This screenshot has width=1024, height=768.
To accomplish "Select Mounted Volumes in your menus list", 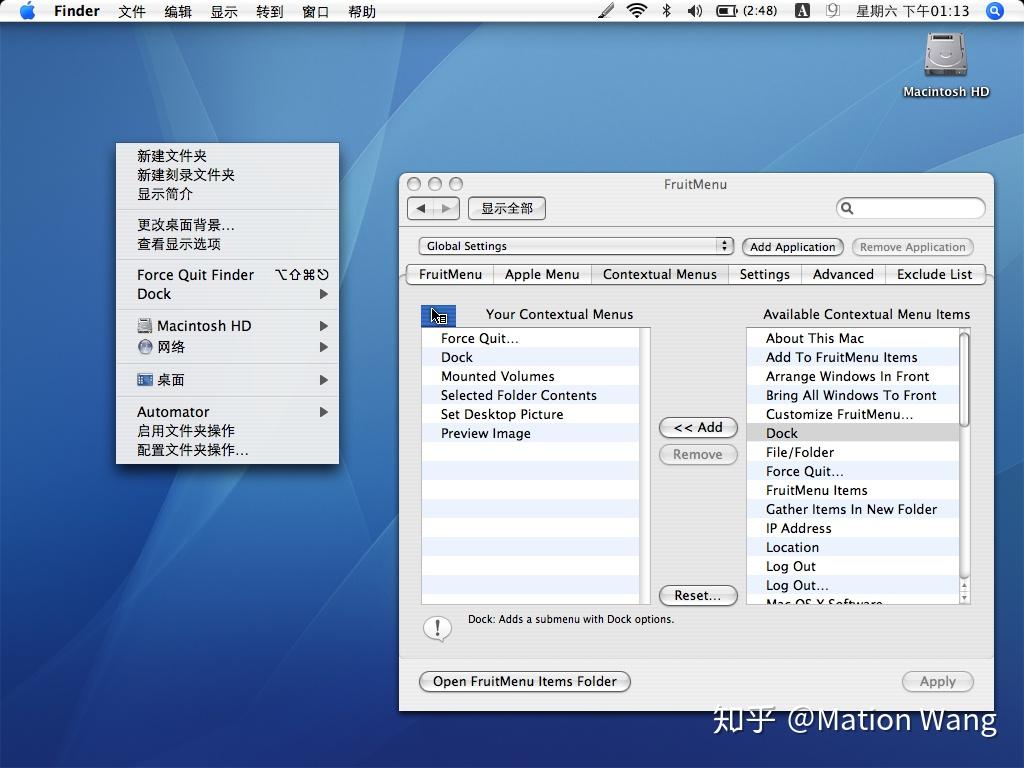I will [531, 376].
